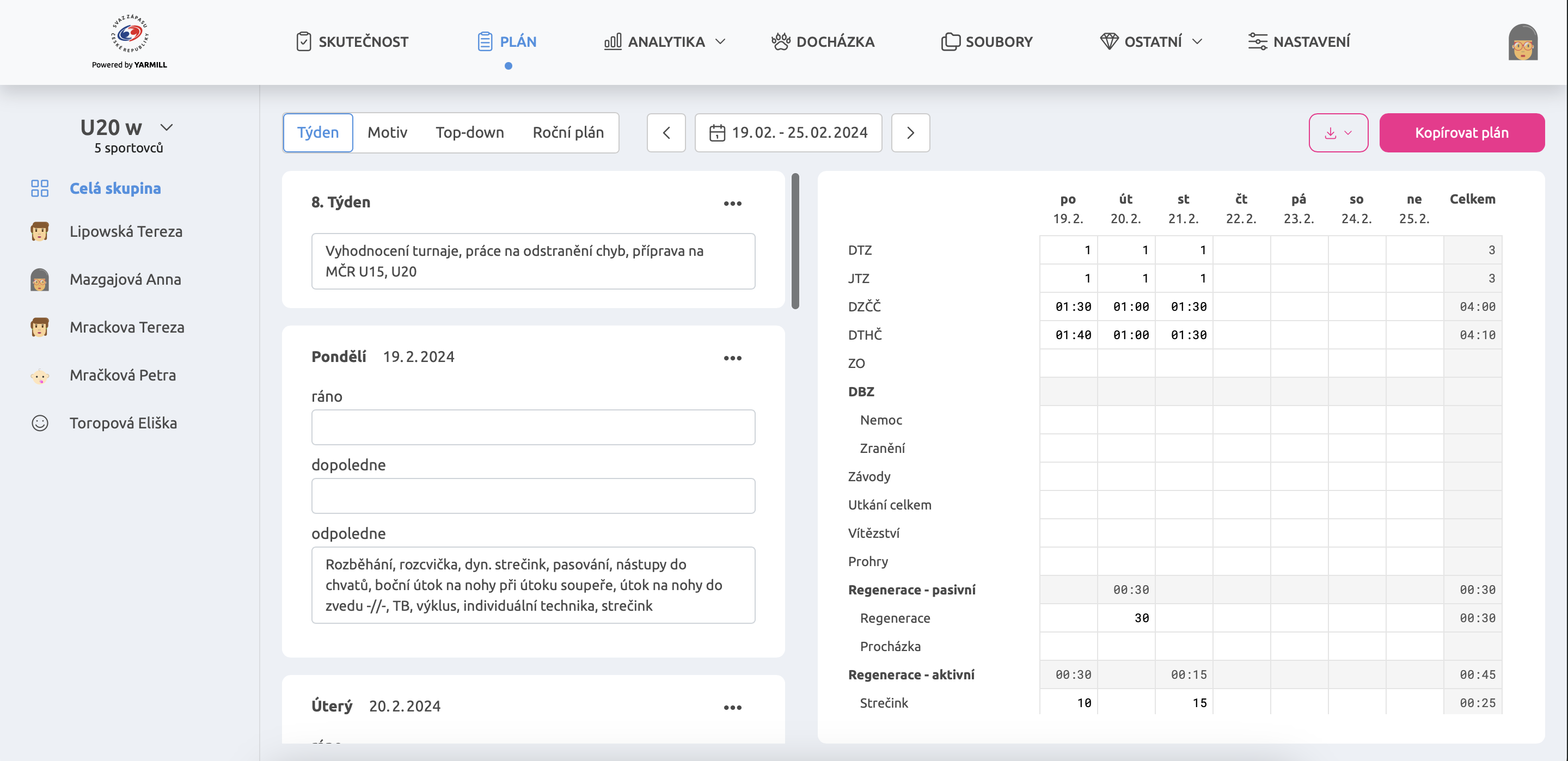
Task: Click the Celá skupina grid icon
Action: (x=40, y=188)
